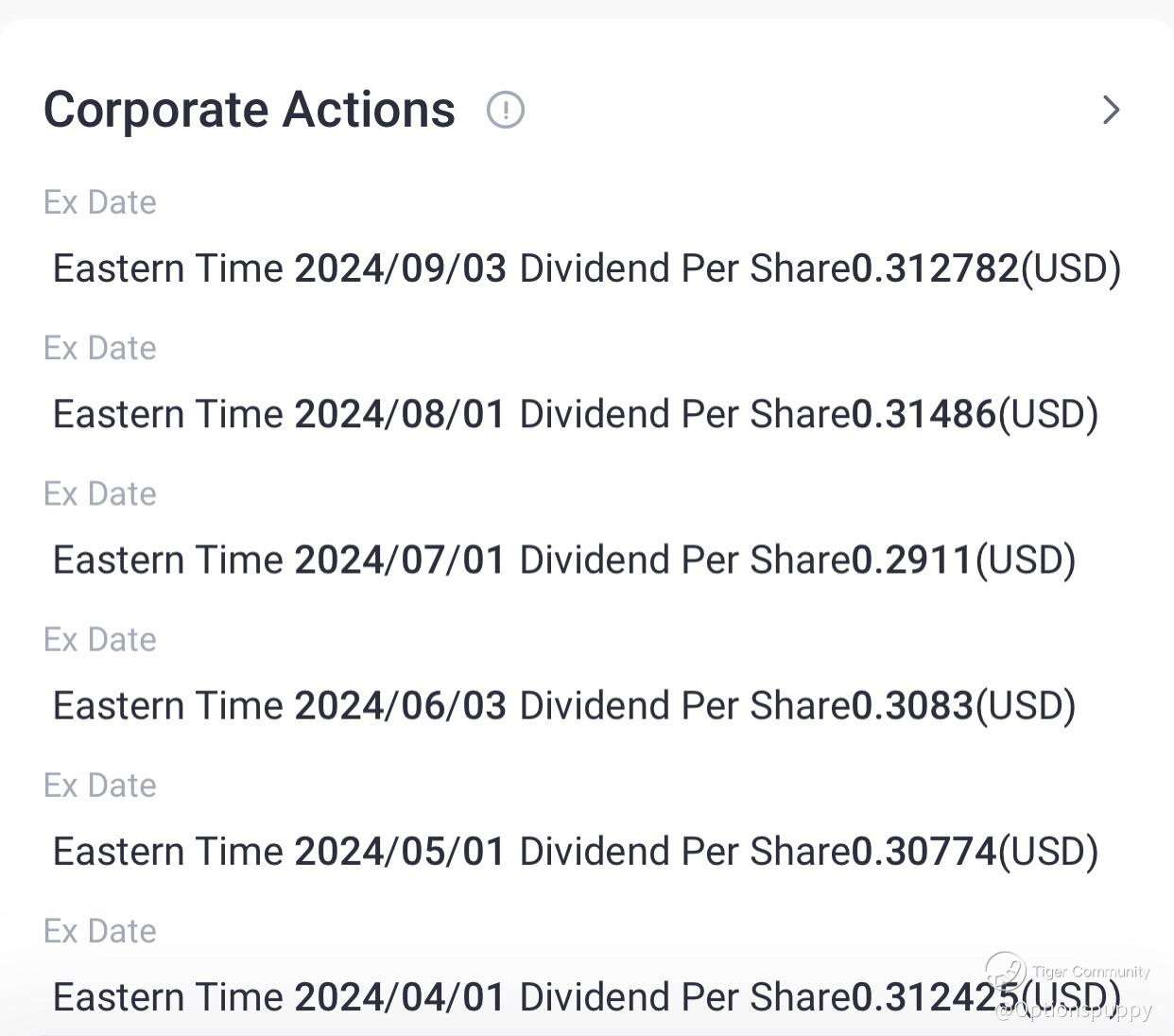Image resolution: width=1174 pixels, height=1036 pixels.
Task: Click the Ex Date label above 2024/09/03
Action: 100,202
